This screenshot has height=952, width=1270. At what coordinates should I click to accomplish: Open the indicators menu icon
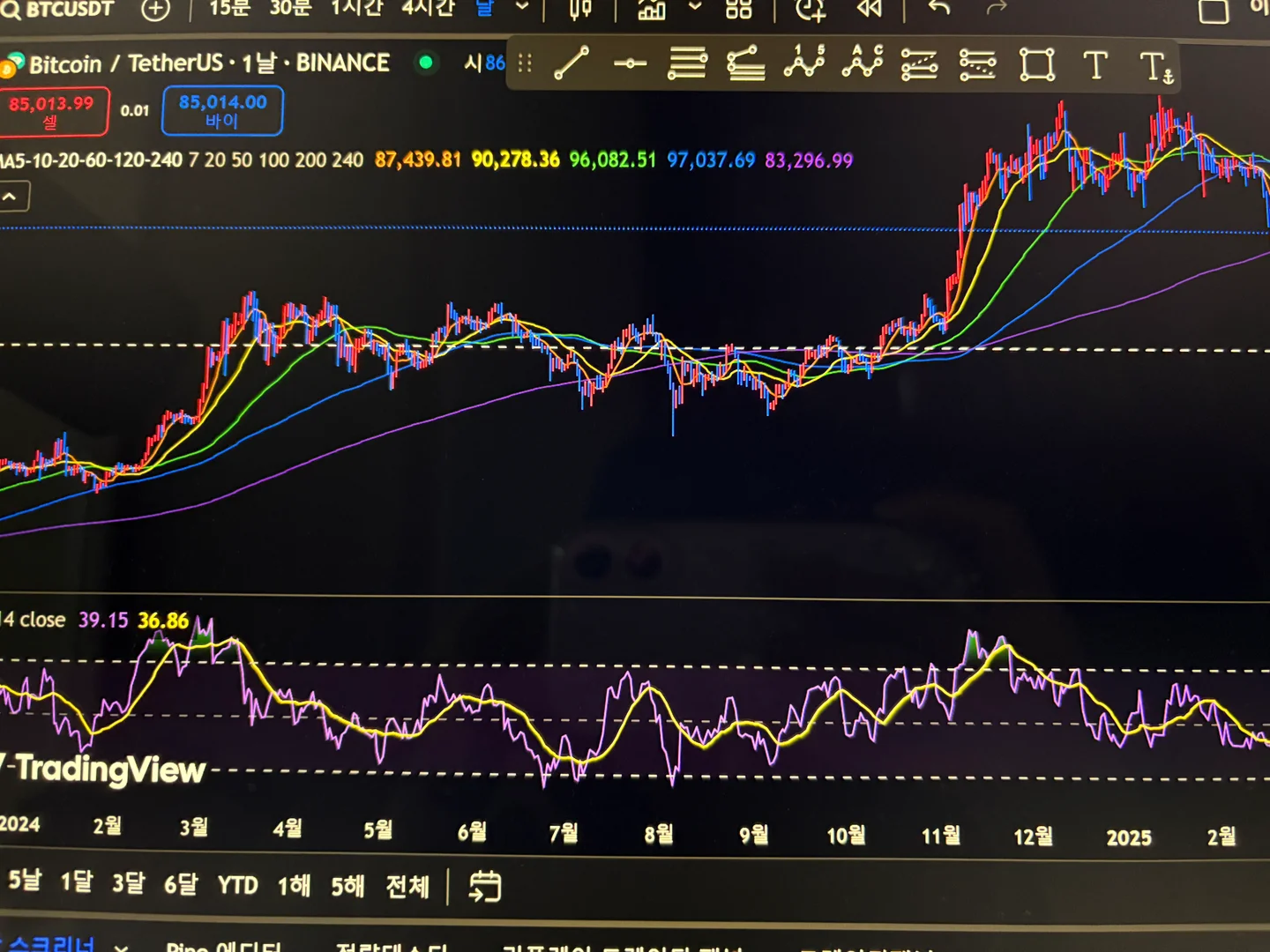pyautogui.click(x=652, y=9)
